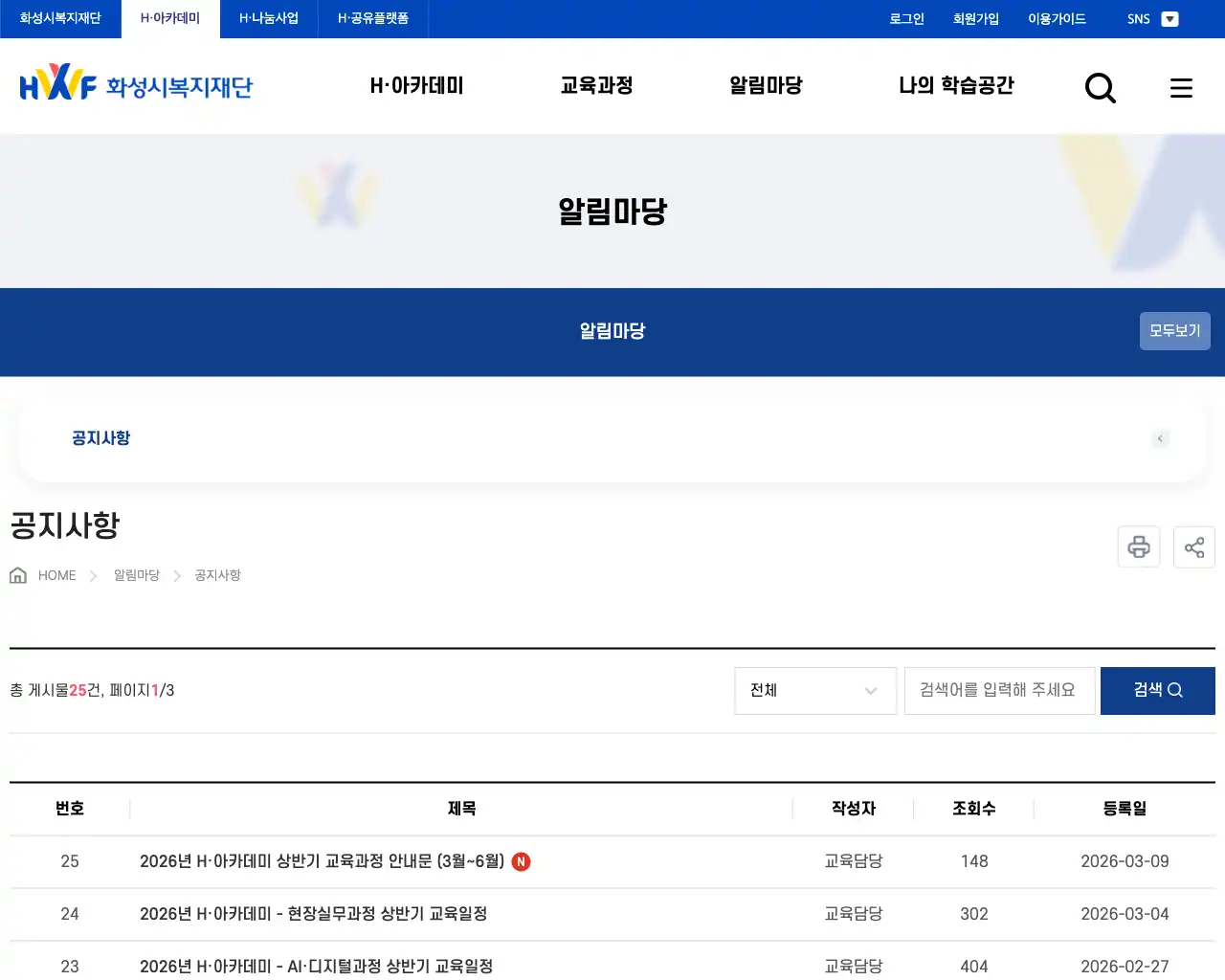Click the 검색어를 입력해 주세요 input field
The image size is (1225, 980).
point(999,690)
